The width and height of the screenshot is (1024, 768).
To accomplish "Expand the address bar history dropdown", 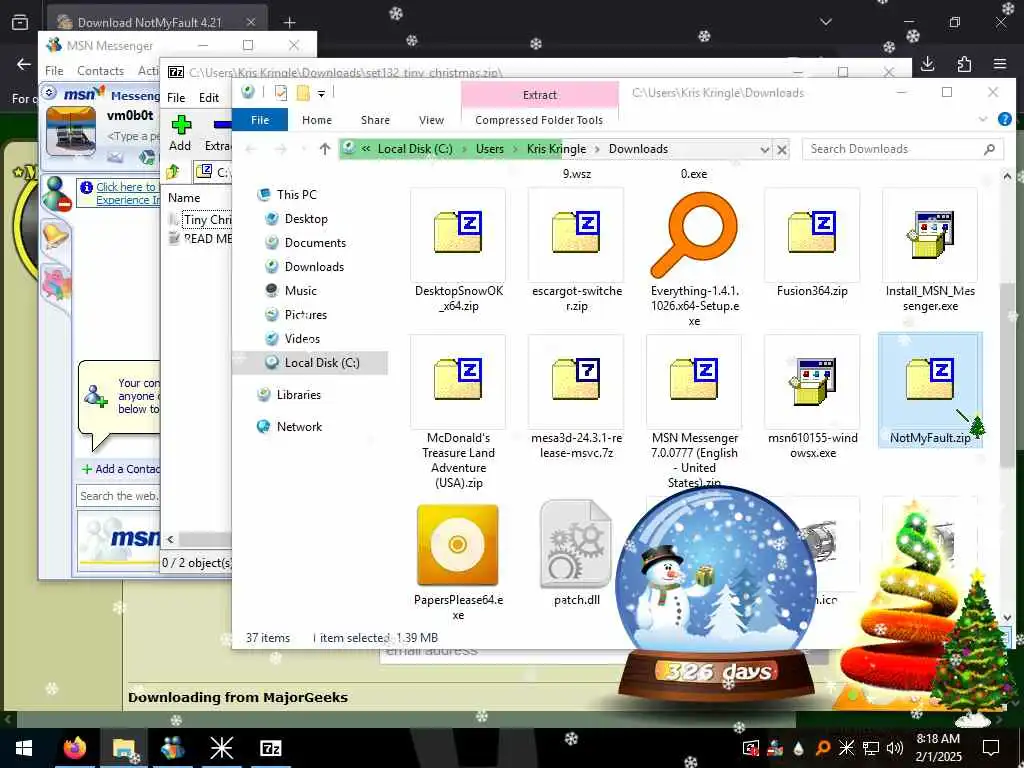I will click(765, 150).
